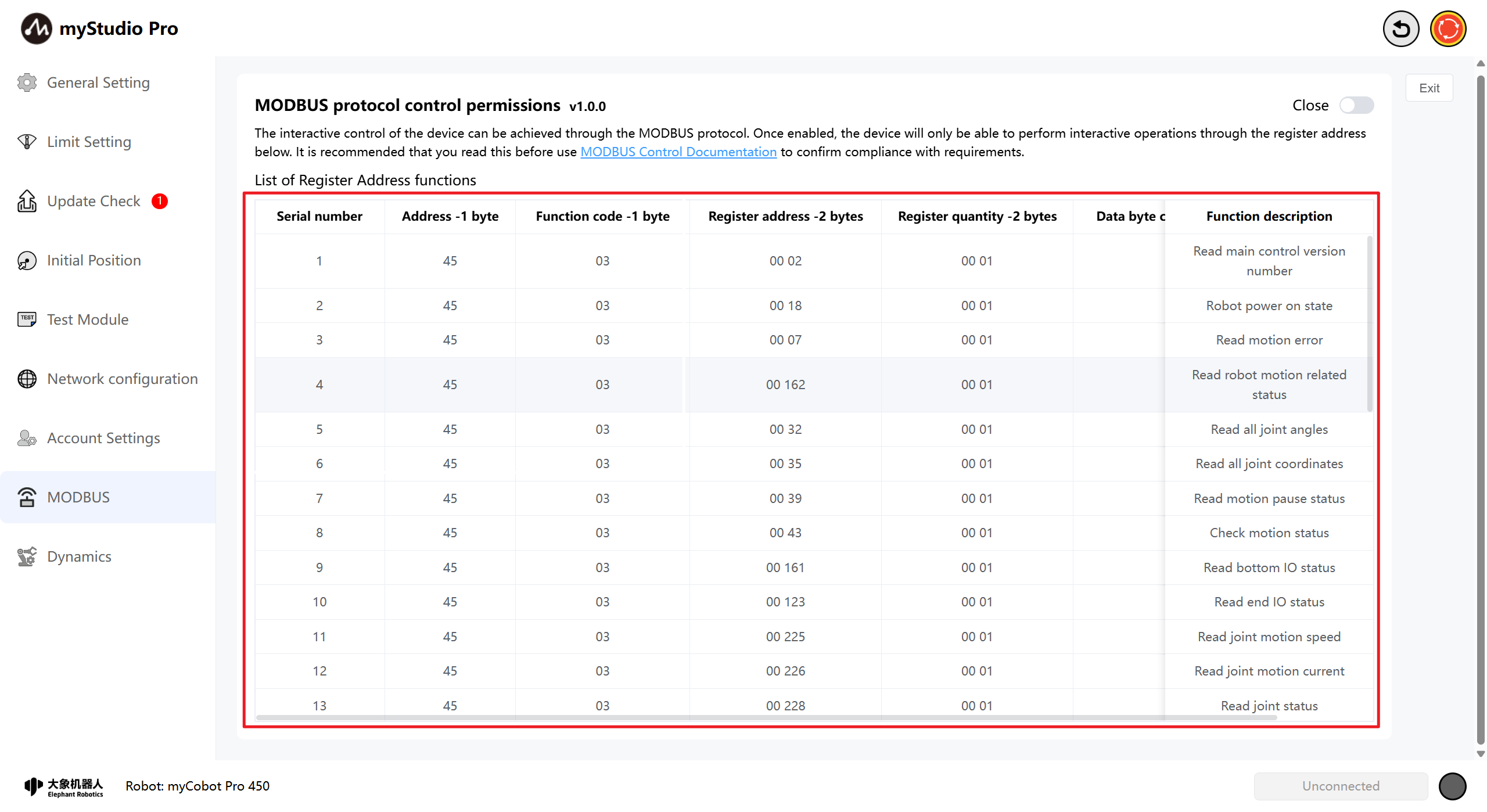Click the table's horizontal scrollbar
1487x812 pixels.
point(766,718)
